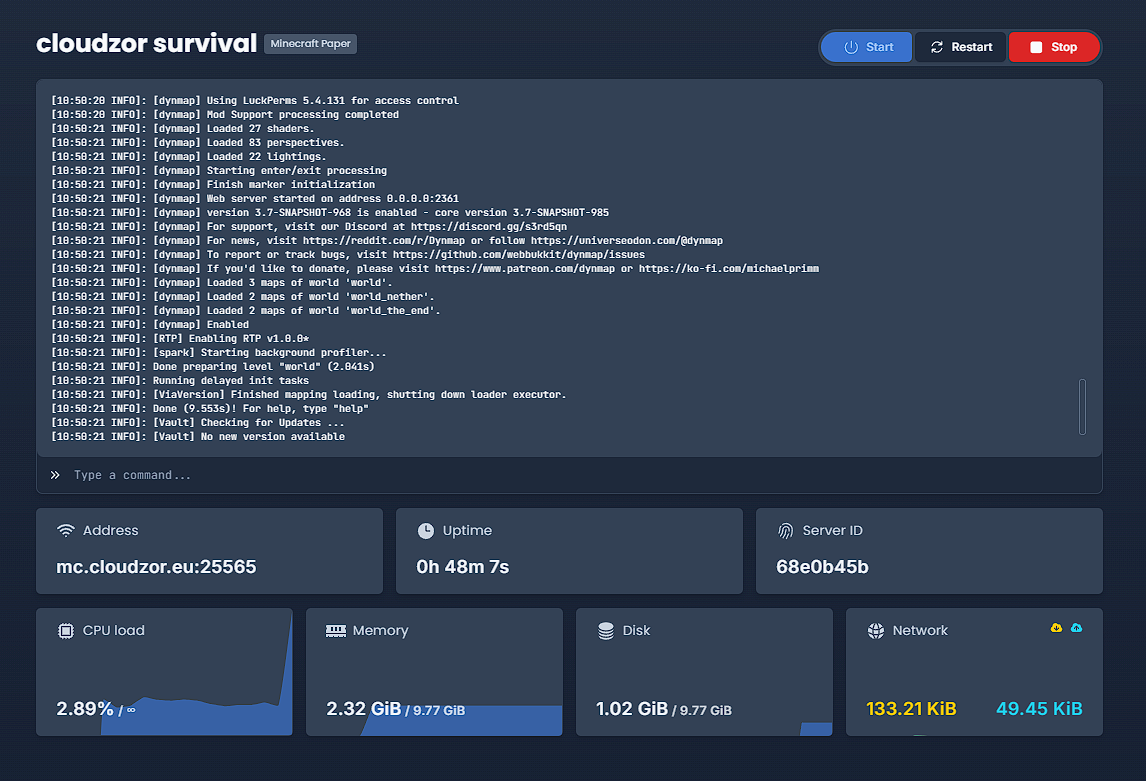
Task: Click the log line about github dynmap issues
Action: [x=348, y=254]
